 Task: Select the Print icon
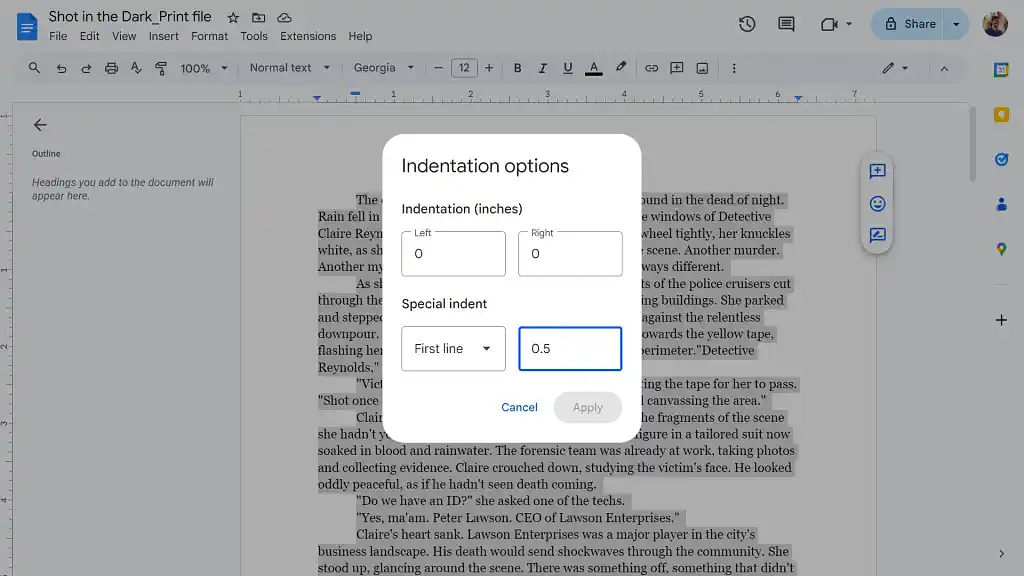coord(111,68)
